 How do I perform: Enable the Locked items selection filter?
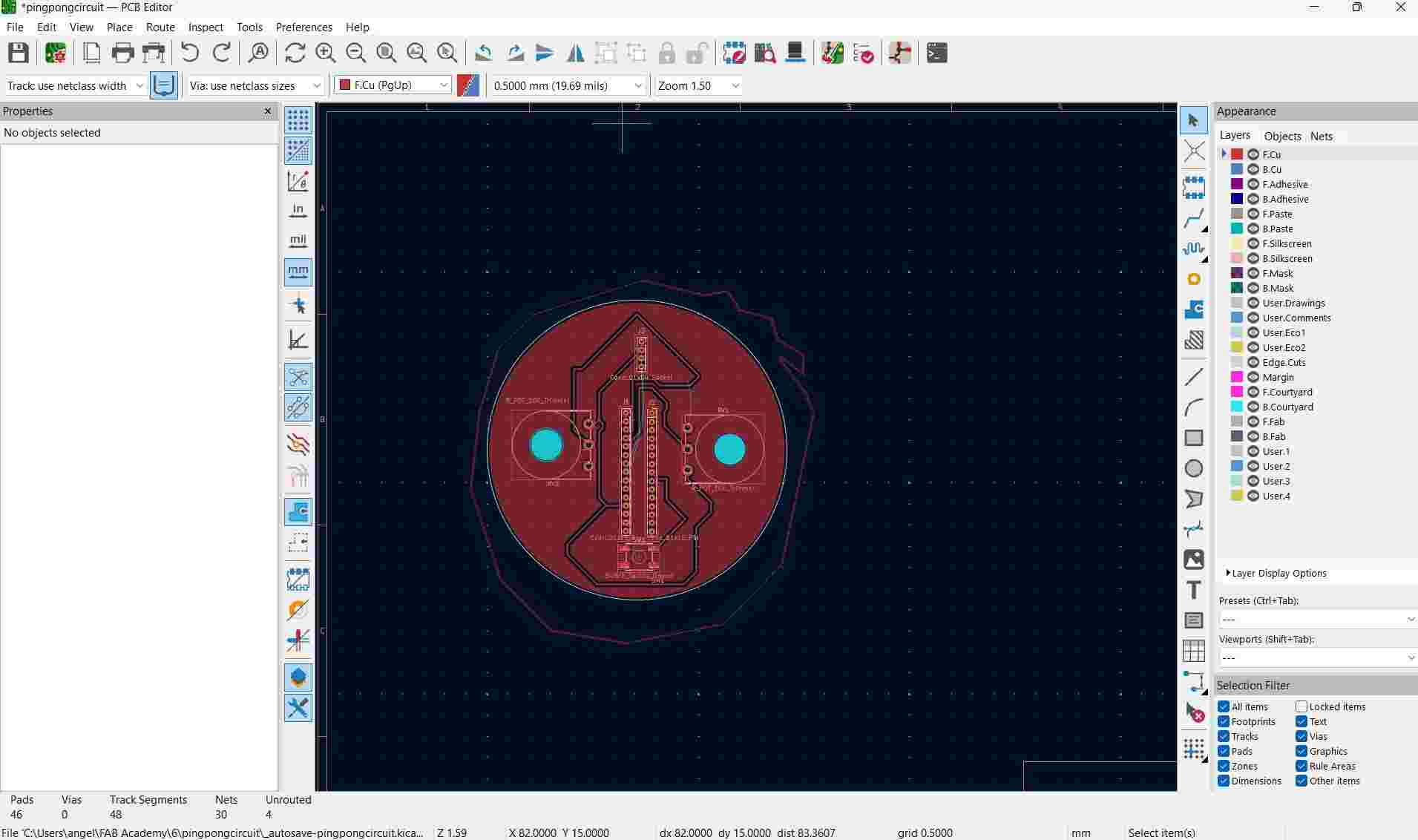(x=1302, y=706)
